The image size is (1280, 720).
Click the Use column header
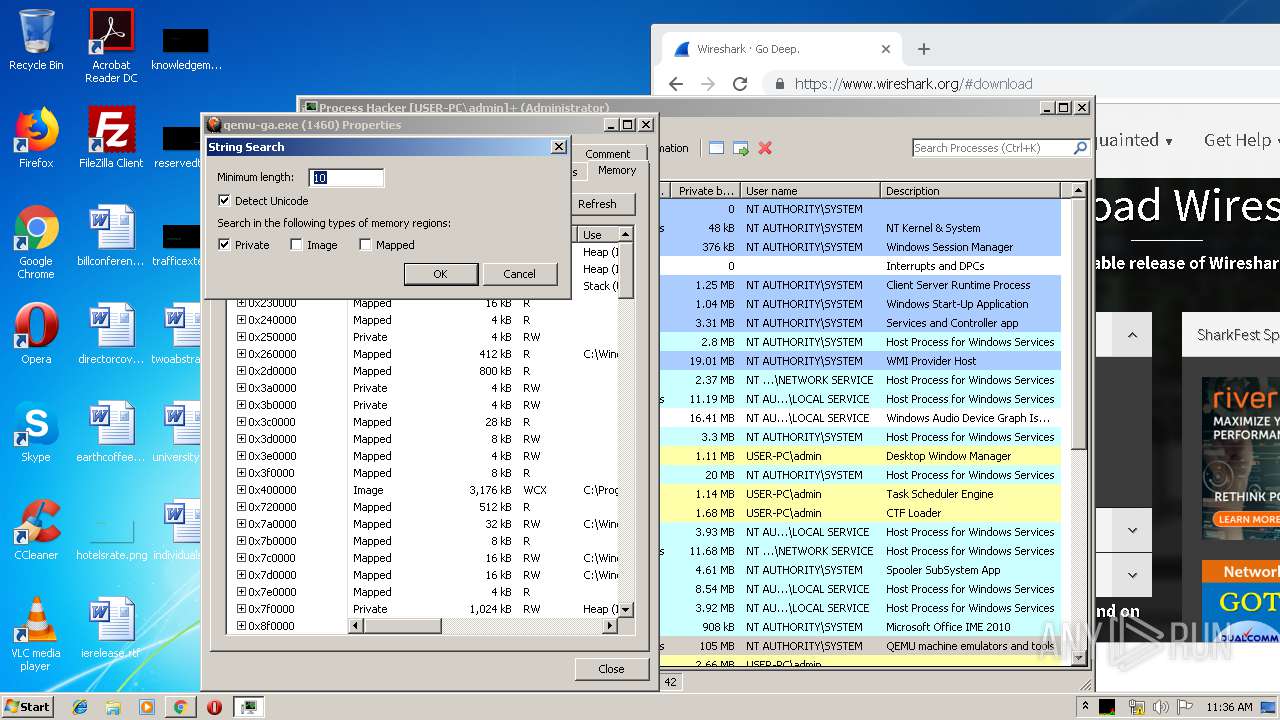(x=598, y=234)
